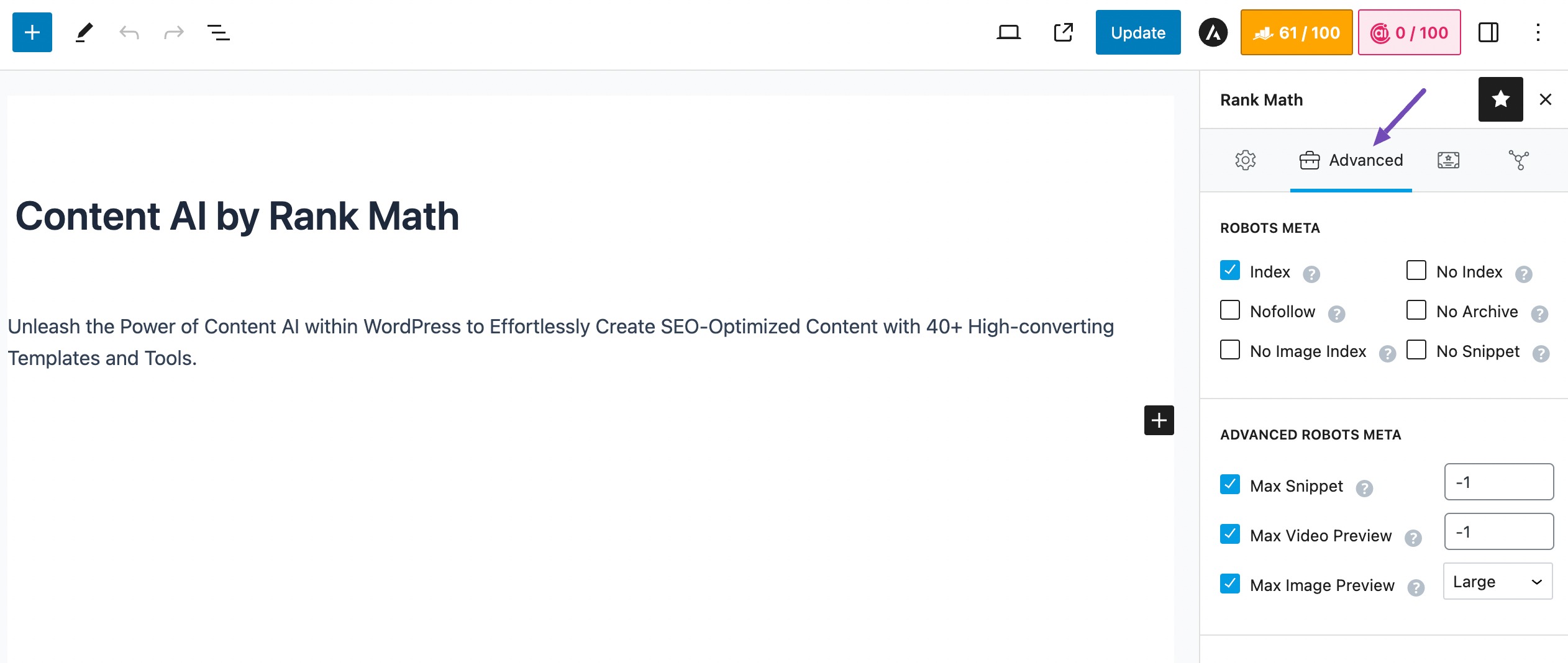1568x663 pixels.
Task: Switch to the Schema tab icon
Action: (1449, 160)
